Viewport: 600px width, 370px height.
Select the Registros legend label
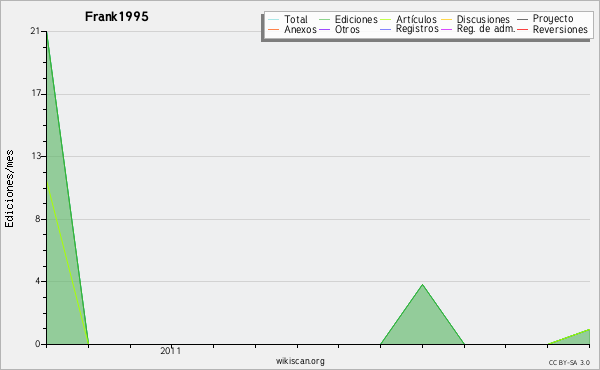(x=417, y=29)
